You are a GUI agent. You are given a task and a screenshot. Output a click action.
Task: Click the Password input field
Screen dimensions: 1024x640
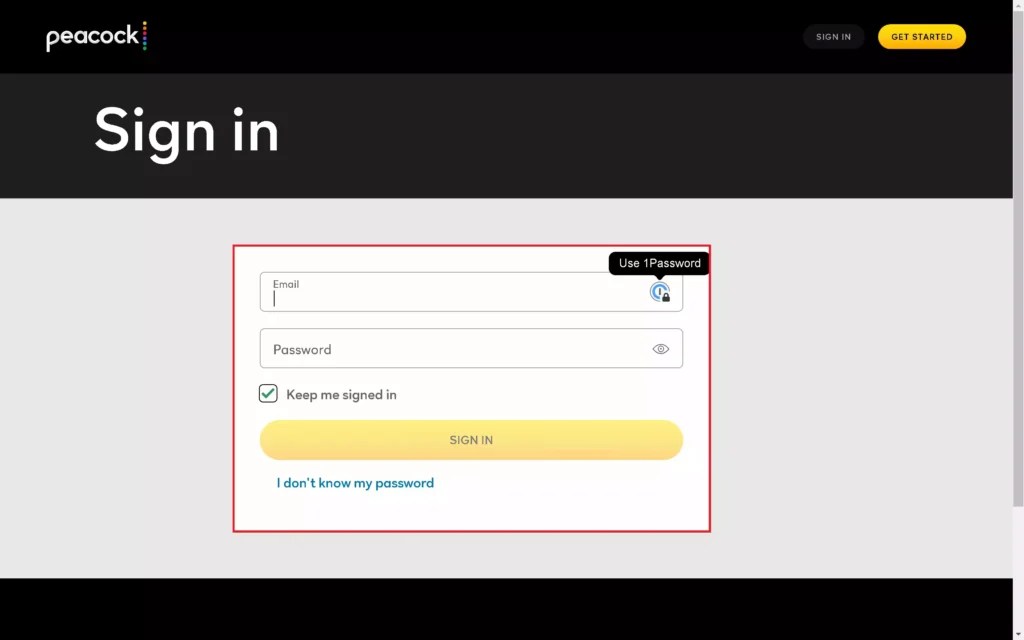coord(450,348)
